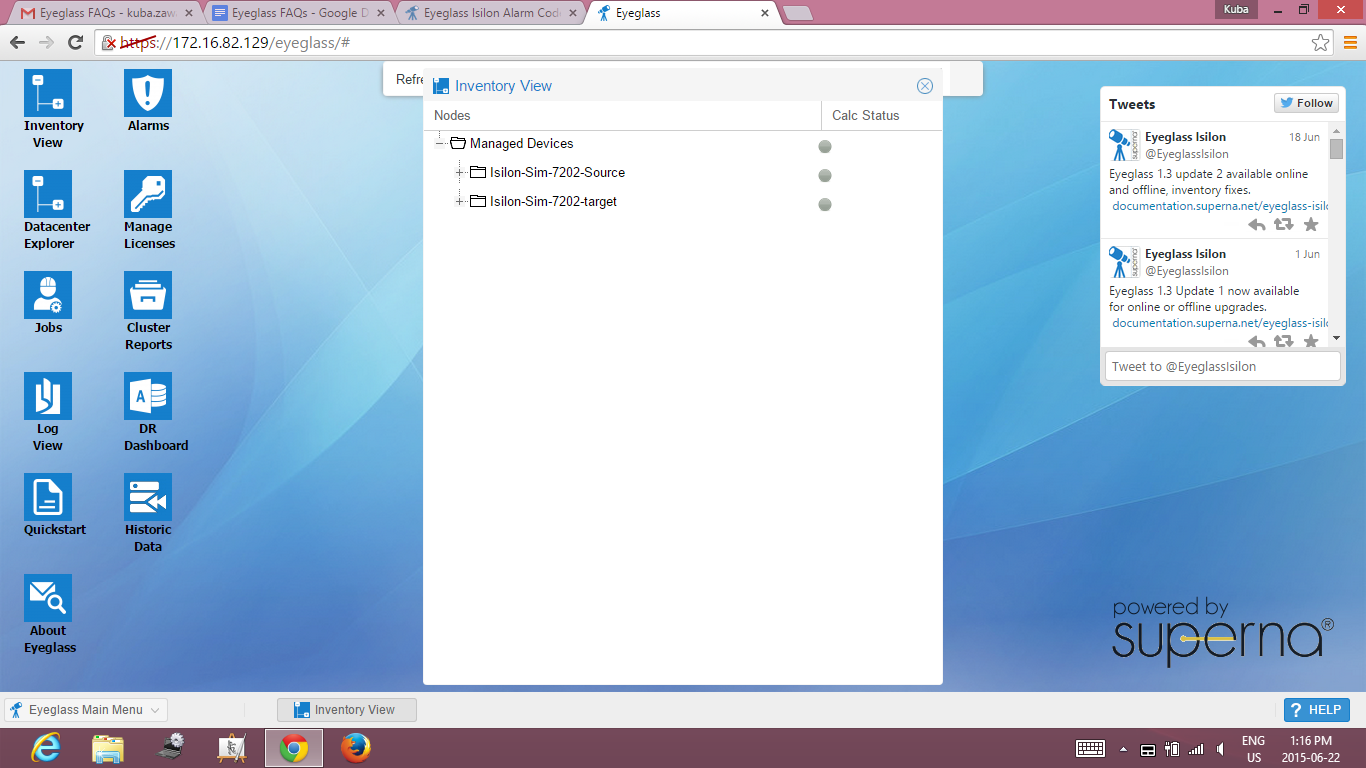Open second tweet documentation link
Viewport: 1366px width, 768px height.
1219,323
